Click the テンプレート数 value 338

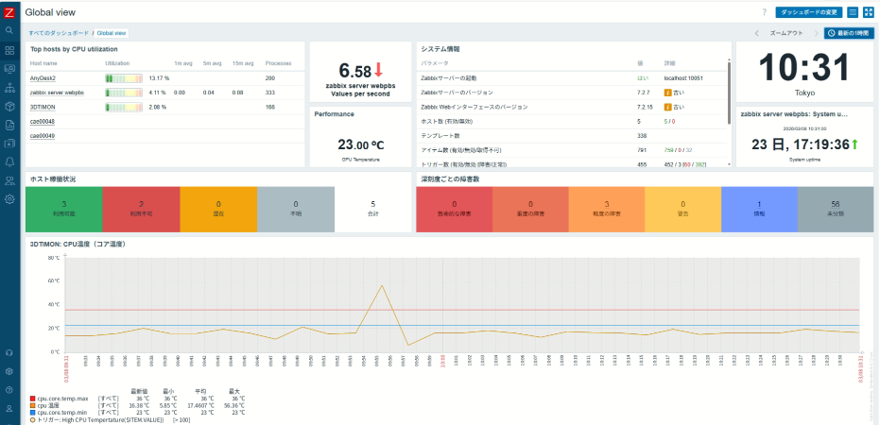pyautogui.click(x=642, y=136)
